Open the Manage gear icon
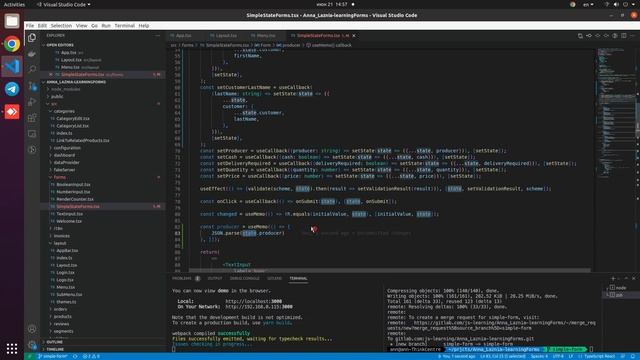640x360 pixels. click(32, 345)
